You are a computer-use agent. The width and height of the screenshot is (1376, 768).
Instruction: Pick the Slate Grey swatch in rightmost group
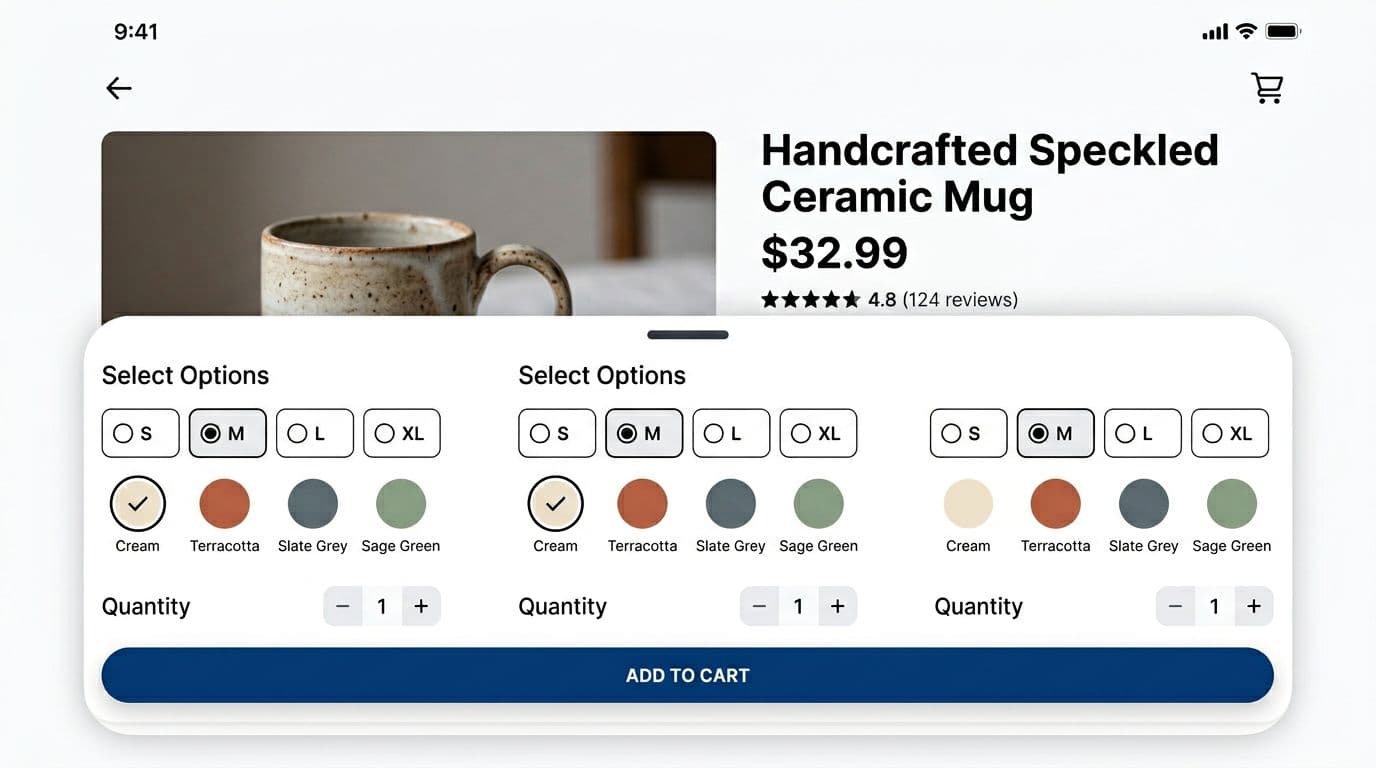1143,504
